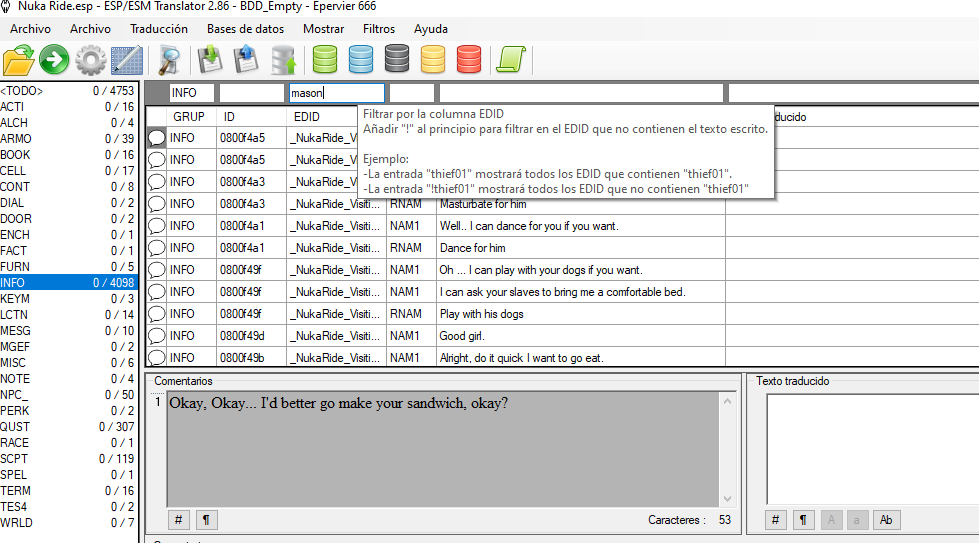Click the pilcrow button under Comentarios
The height and width of the screenshot is (543, 979).
click(207, 520)
